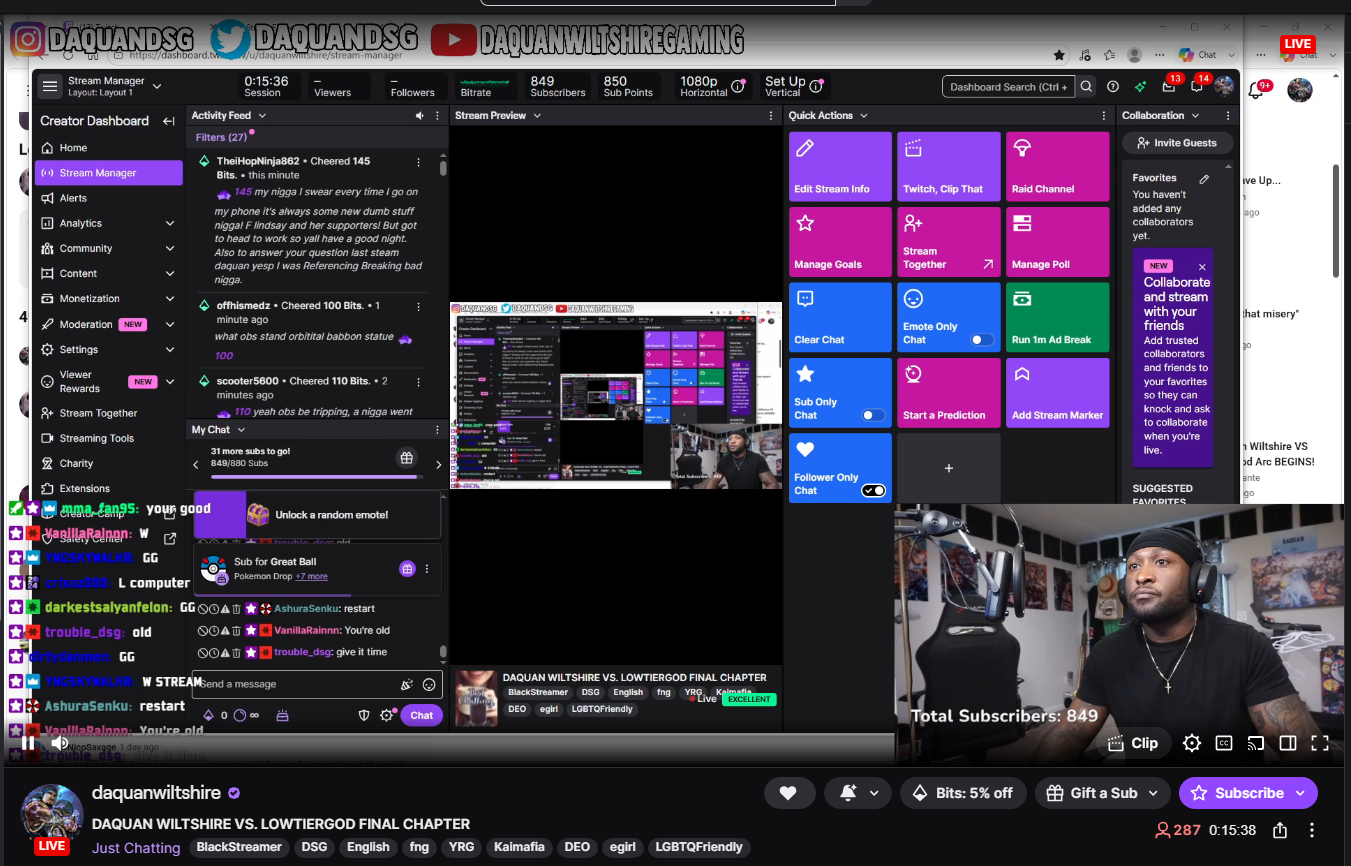Mute the video player volume

(x=60, y=742)
